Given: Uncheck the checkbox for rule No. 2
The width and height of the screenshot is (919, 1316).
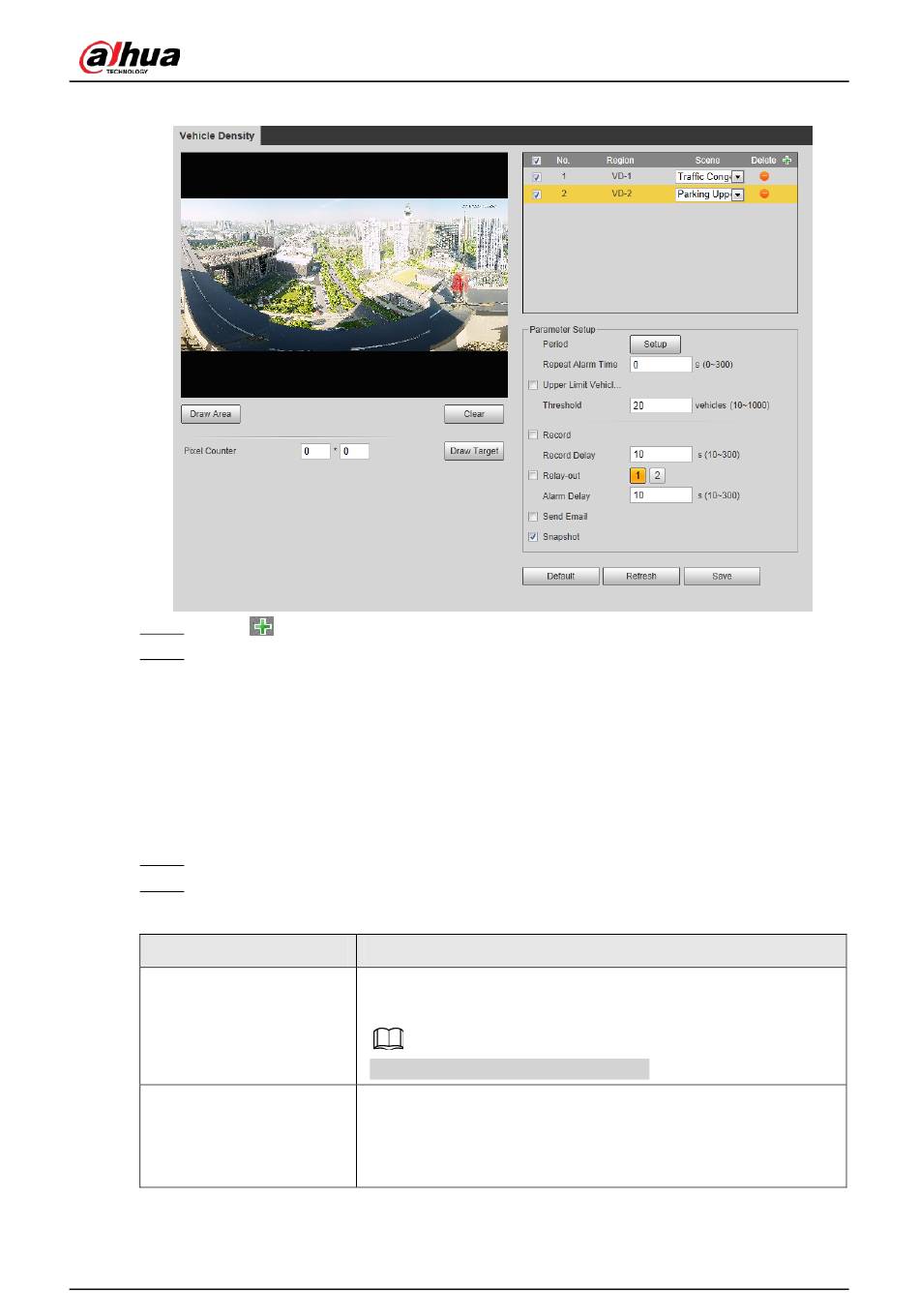Looking at the screenshot, I should tap(537, 194).
